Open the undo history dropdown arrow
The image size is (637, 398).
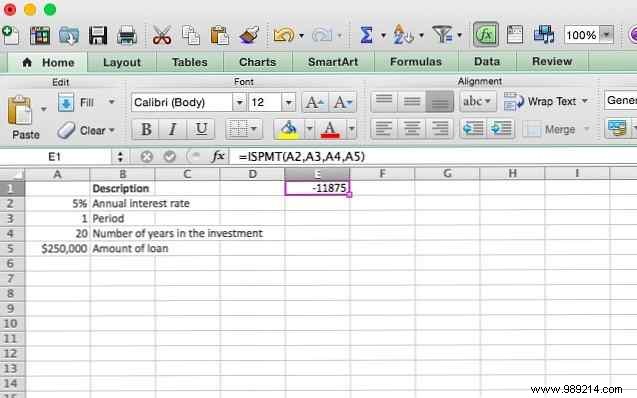[301, 36]
